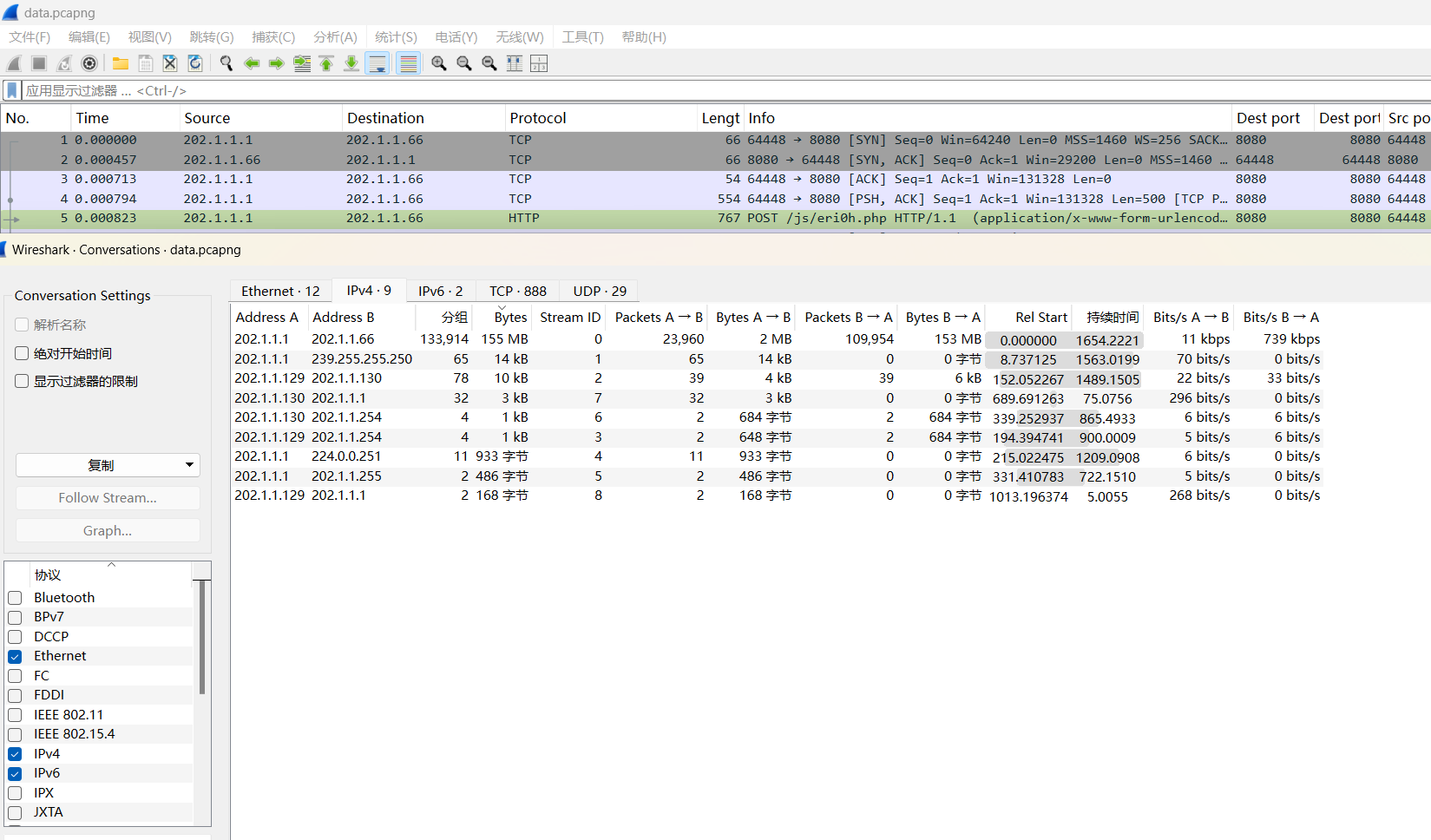Sort conversations by Bytes column
This screenshot has height=840, width=1431.
pyautogui.click(x=502, y=317)
